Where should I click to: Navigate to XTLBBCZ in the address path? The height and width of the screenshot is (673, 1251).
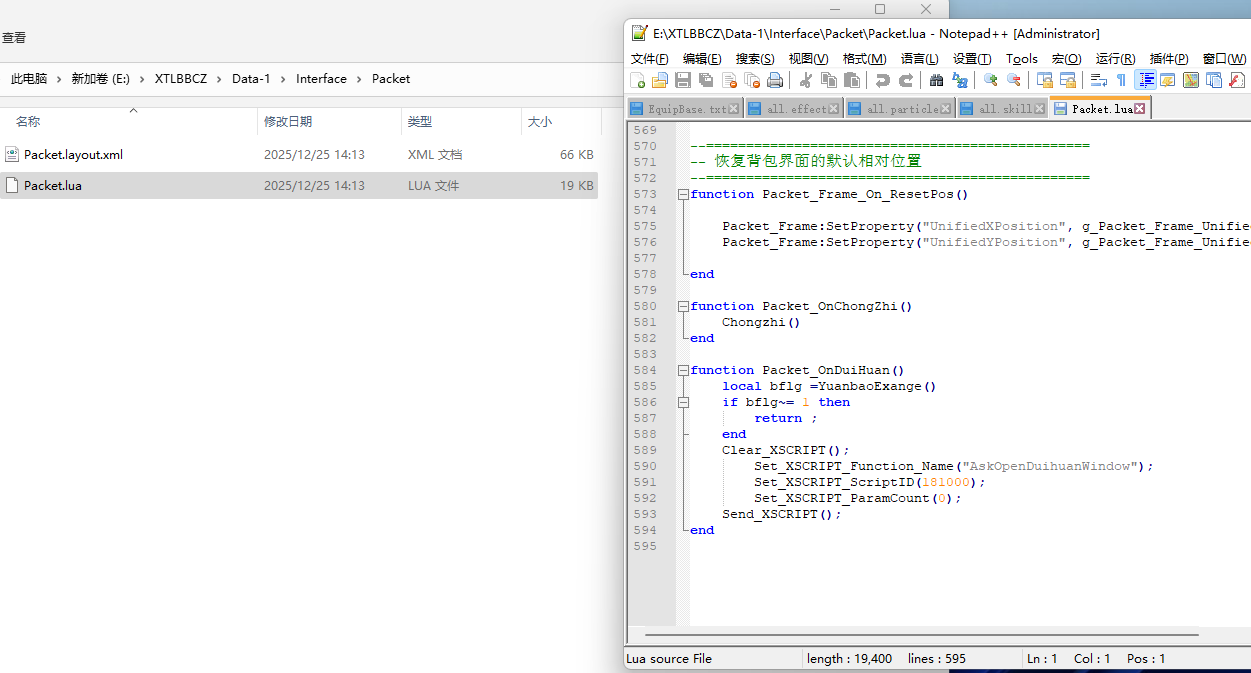pyautogui.click(x=180, y=79)
